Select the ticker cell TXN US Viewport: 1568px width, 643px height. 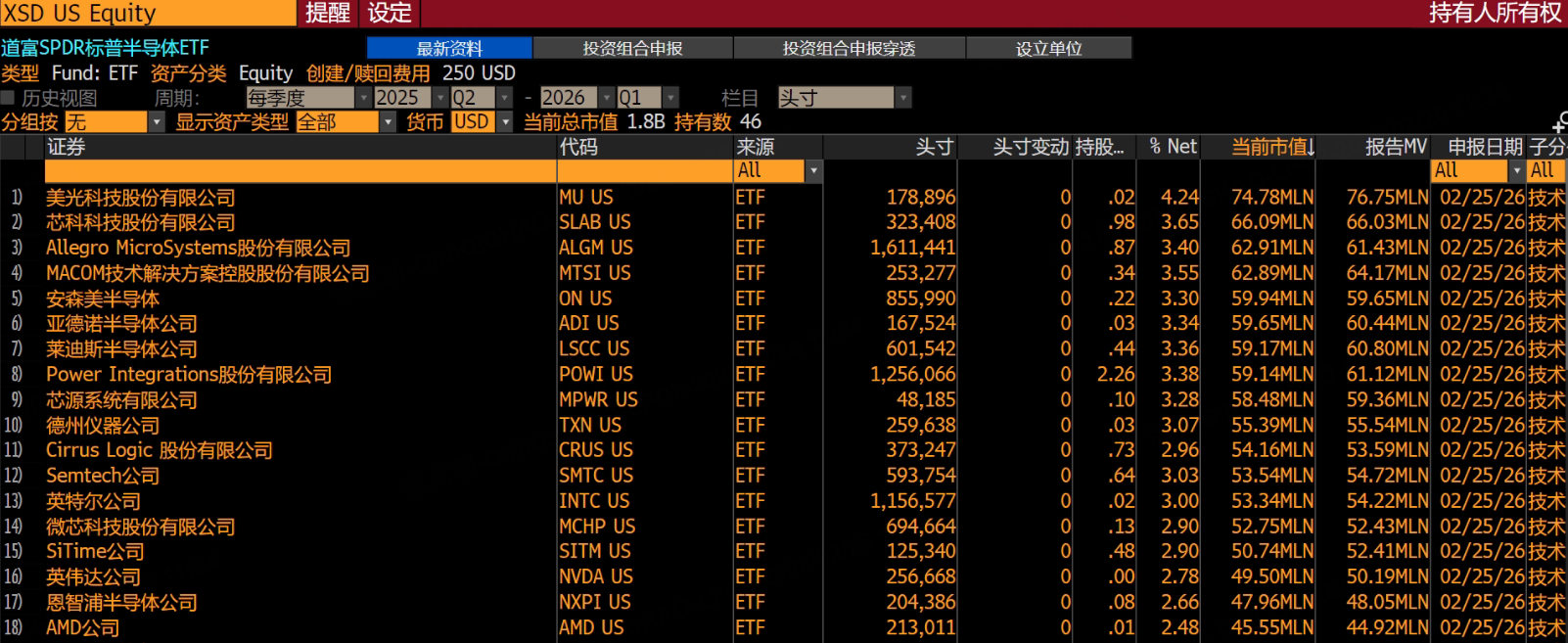coord(590,426)
